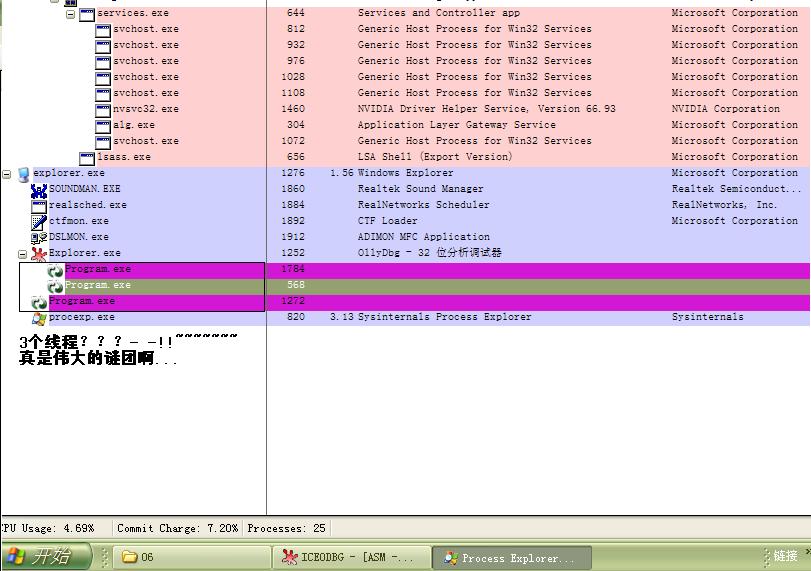Click the SOUNDMAN.EXE blue Realtek icon
Screen dimensions: 811x571
coord(39,190)
